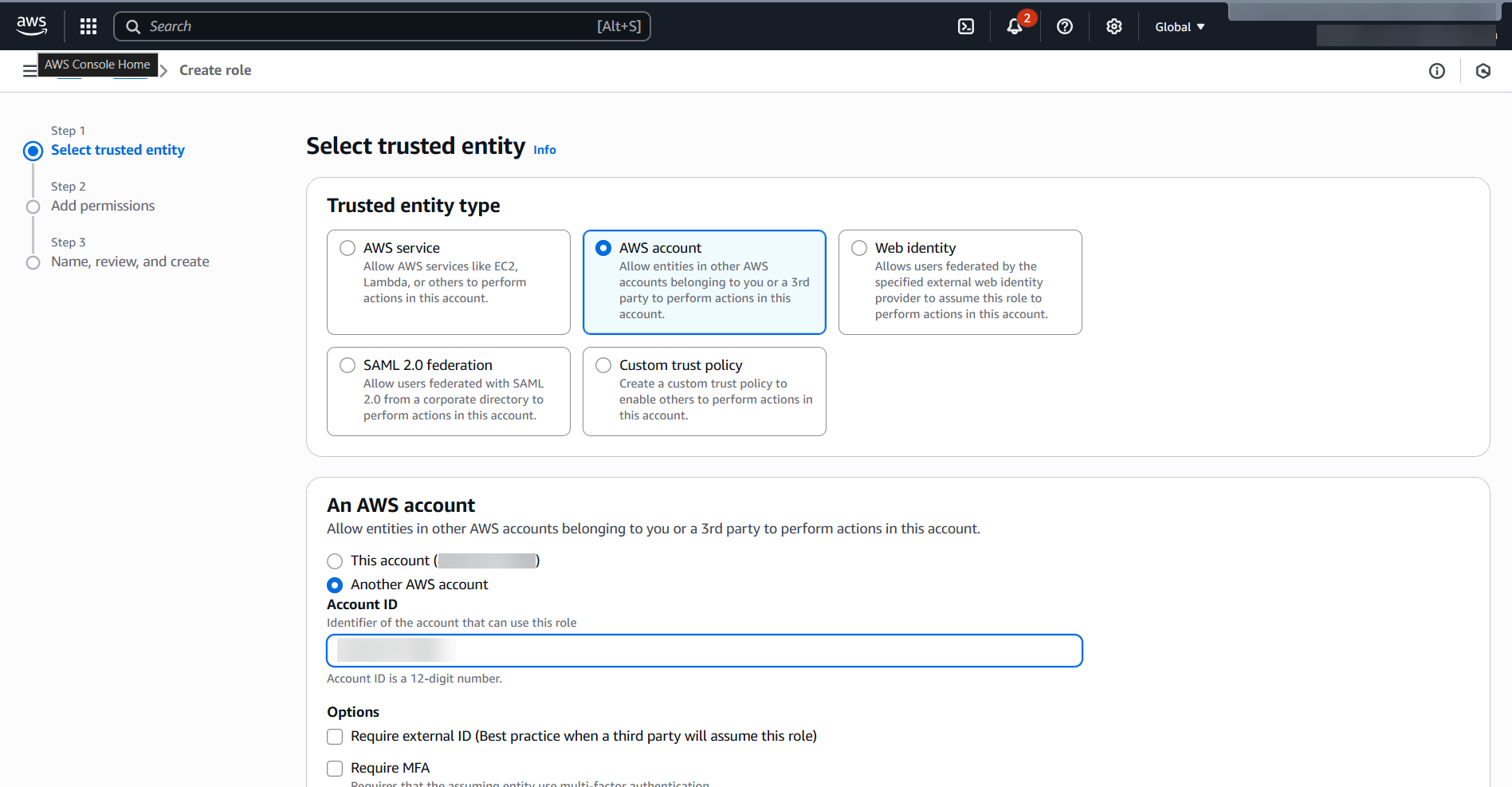Image resolution: width=1512 pixels, height=787 pixels.
Task: Enable the Require external ID checkbox
Action: (x=335, y=736)
